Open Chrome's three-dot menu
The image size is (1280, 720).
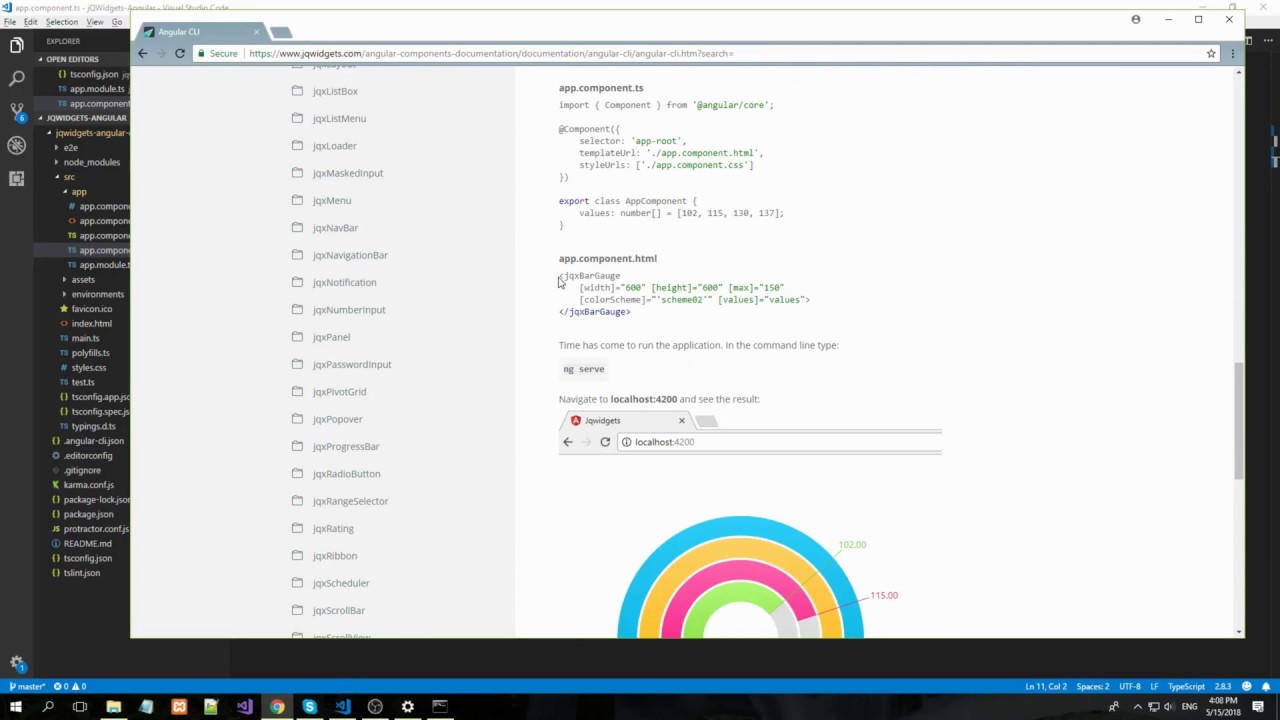(x=1232, y=53)
